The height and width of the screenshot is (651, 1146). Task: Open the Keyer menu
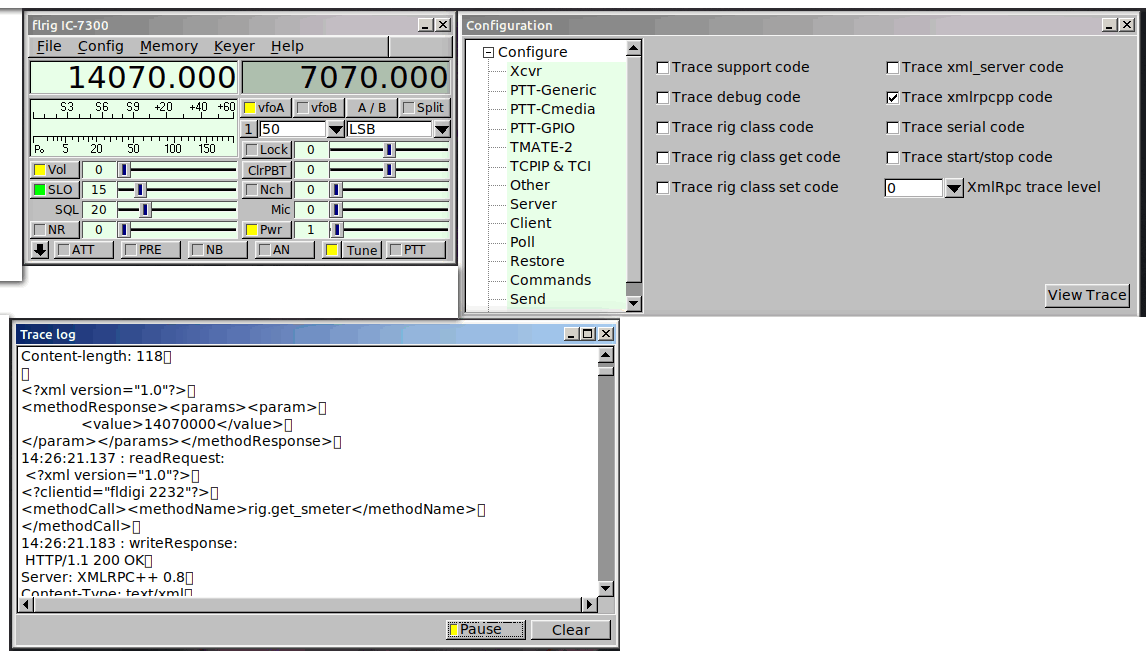(234, 46)
